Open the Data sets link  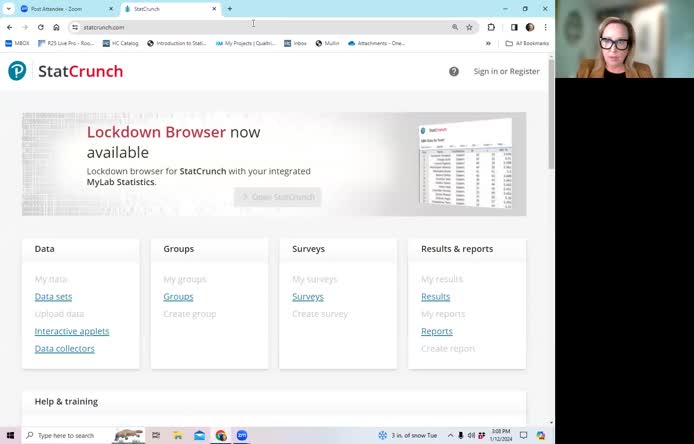pos(53,297)
